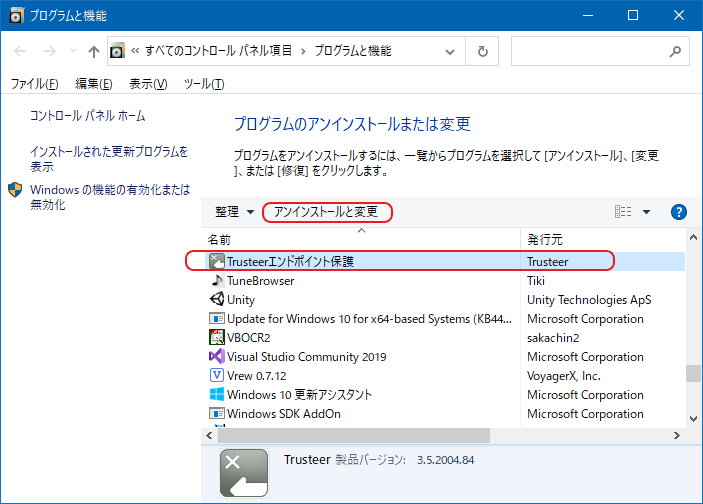Click the Forward navigation arrow

pos(49,51)
